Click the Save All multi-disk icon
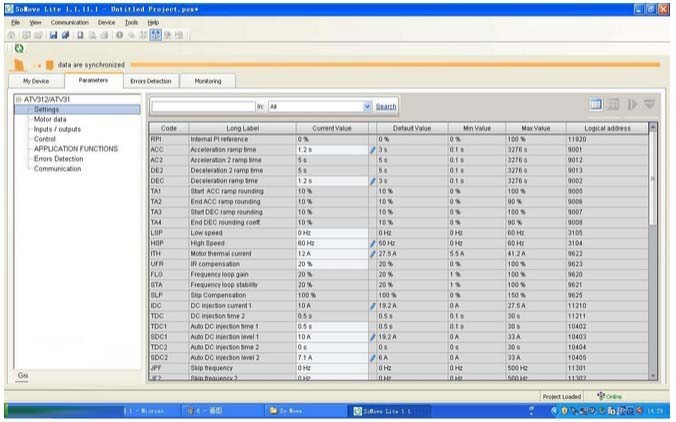Image resolution: width=676 pixels, height=422 pixels. pyautogui.click(x=66, y=35)
